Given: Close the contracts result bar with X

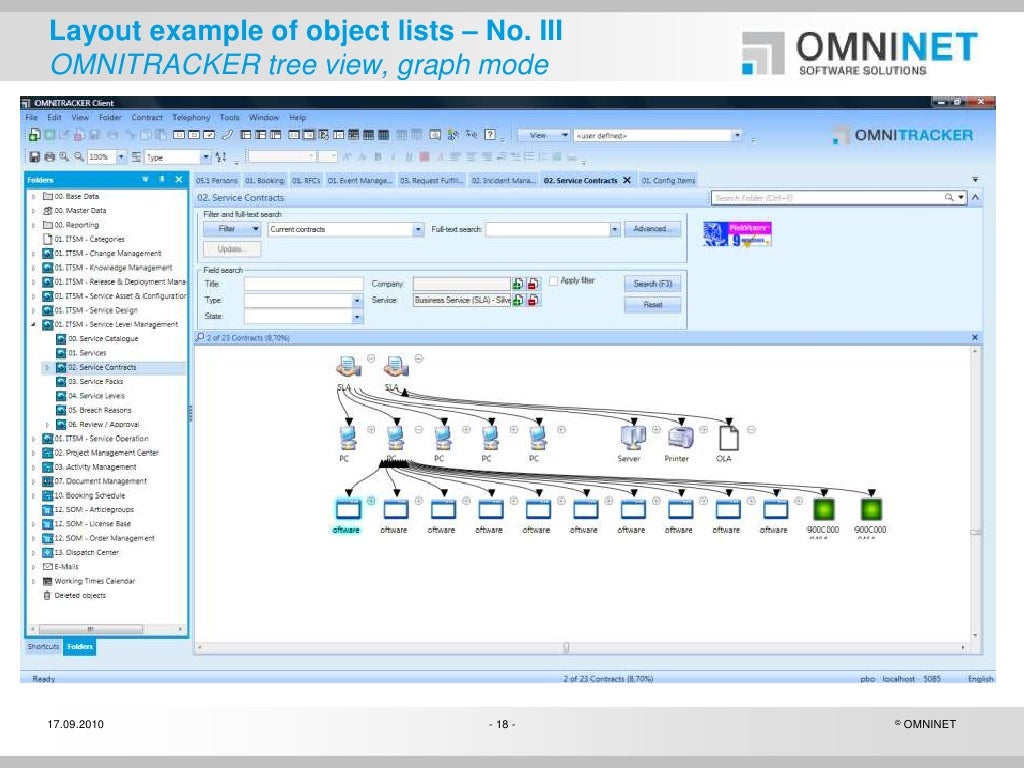Looking at the screenshot, I should [x=975, y=337].
